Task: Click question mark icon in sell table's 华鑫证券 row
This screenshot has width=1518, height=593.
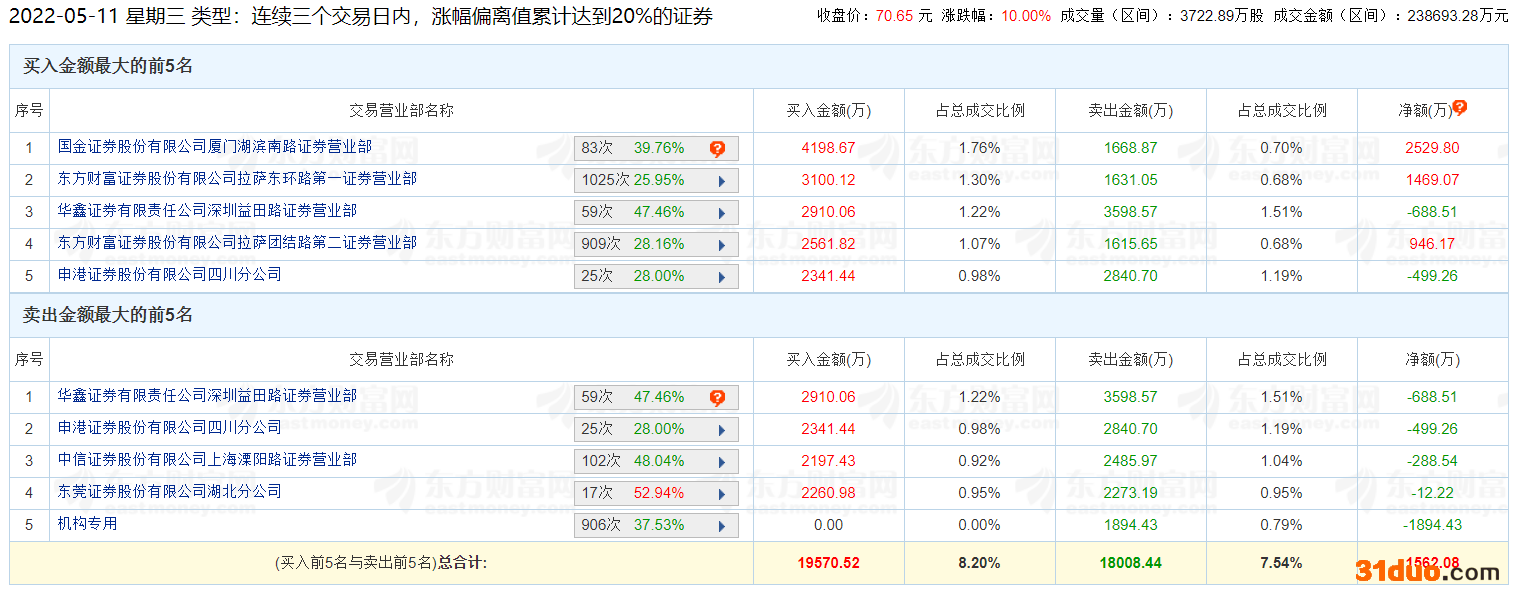Action: coord(717,398)
